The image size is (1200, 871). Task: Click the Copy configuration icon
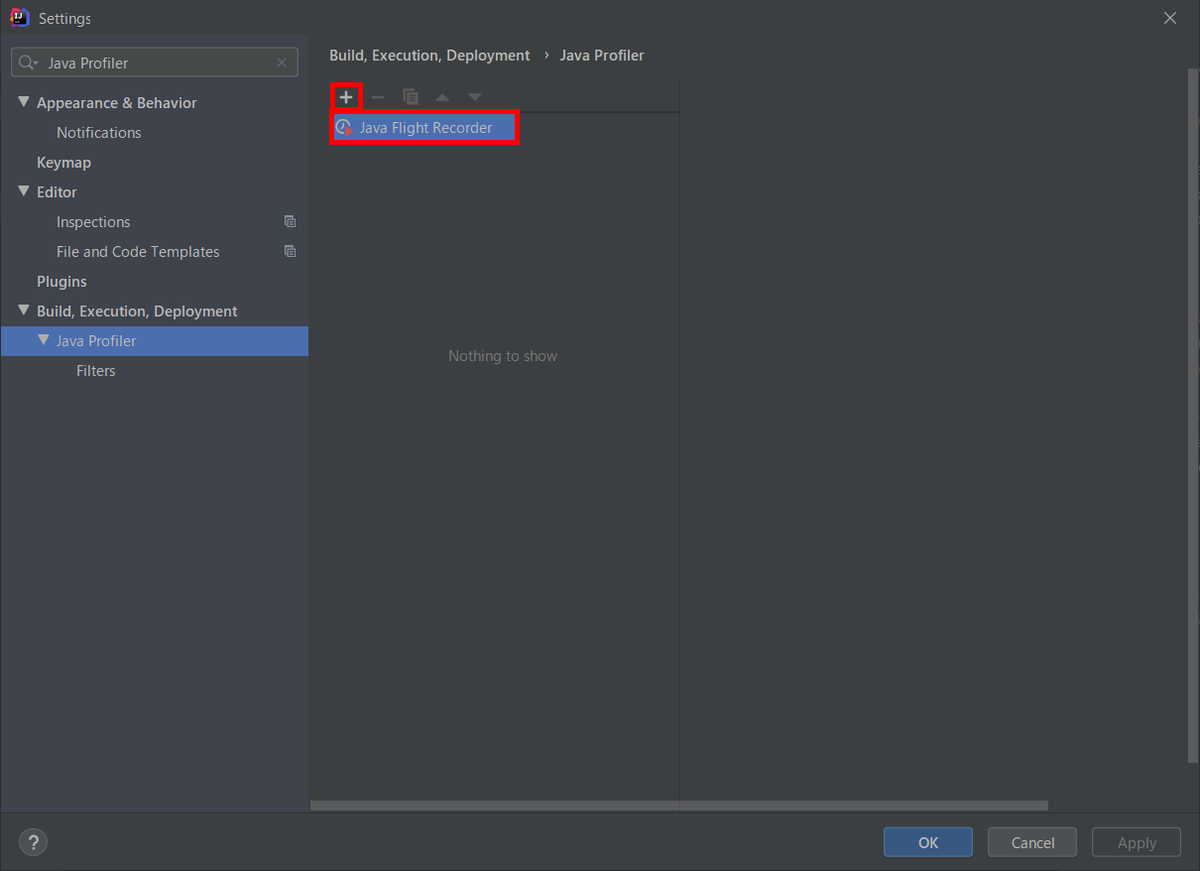coord(410,97)
